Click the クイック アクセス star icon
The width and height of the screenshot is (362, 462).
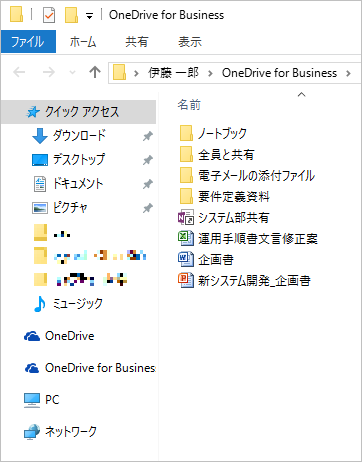click(33, 112)
